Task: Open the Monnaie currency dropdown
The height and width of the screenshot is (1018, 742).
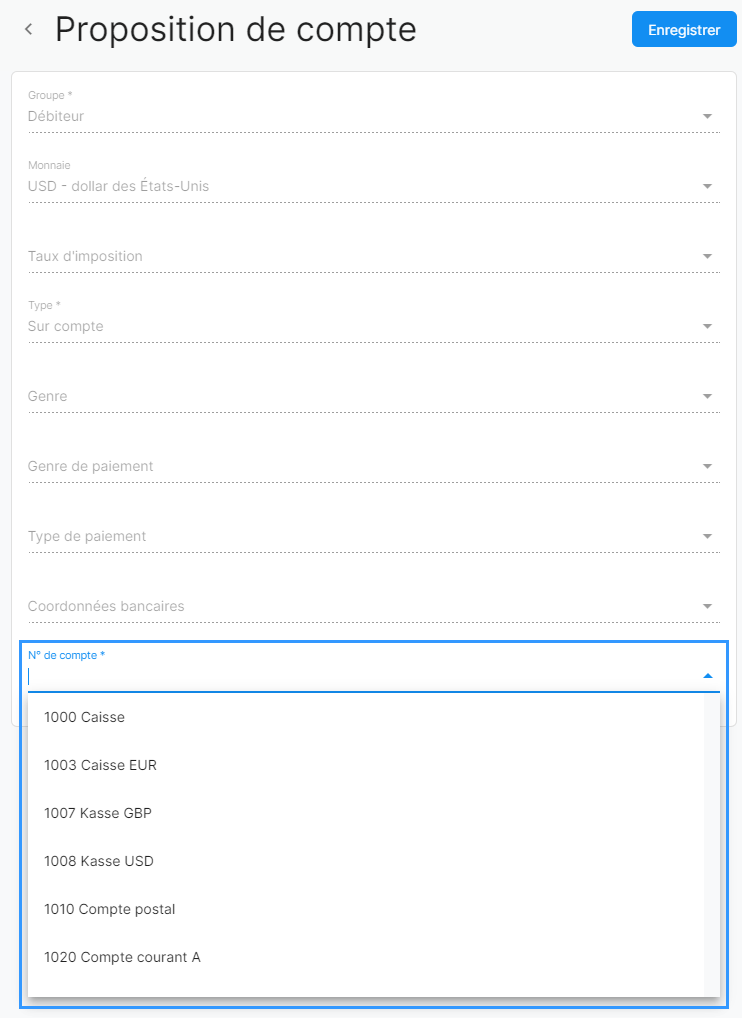Action: (360, 186)
